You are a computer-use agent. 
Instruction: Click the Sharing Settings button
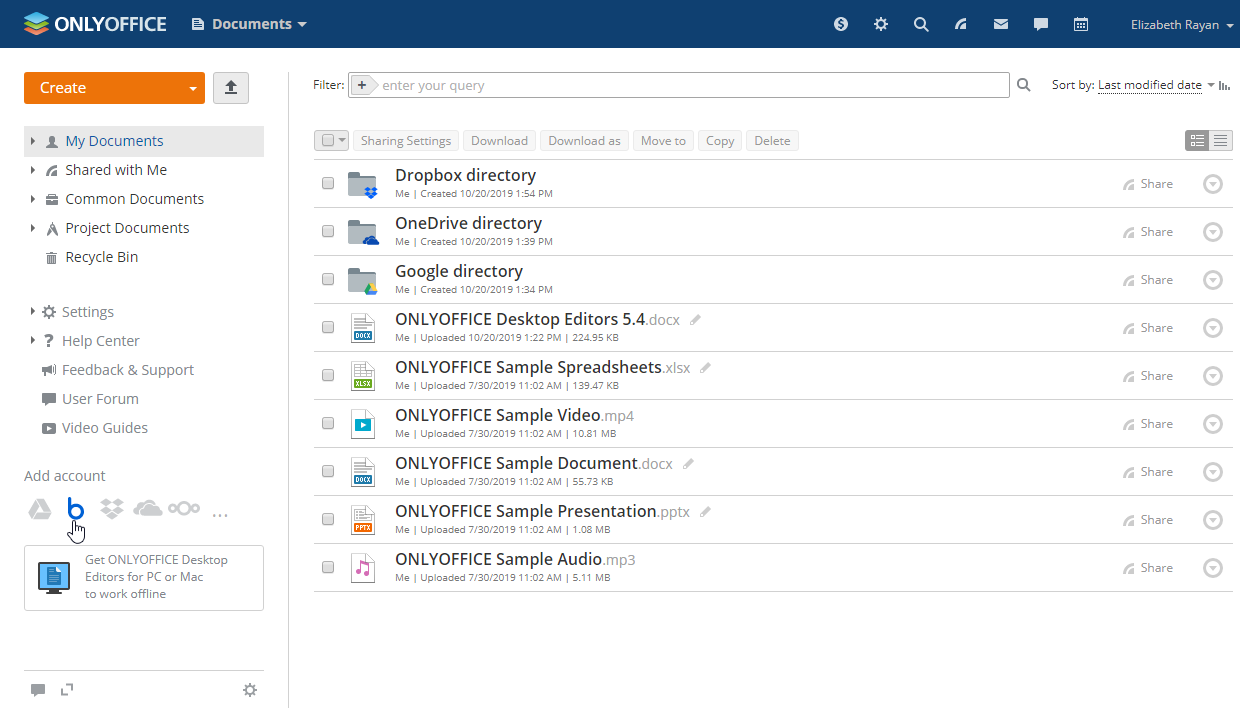point(406,141)
